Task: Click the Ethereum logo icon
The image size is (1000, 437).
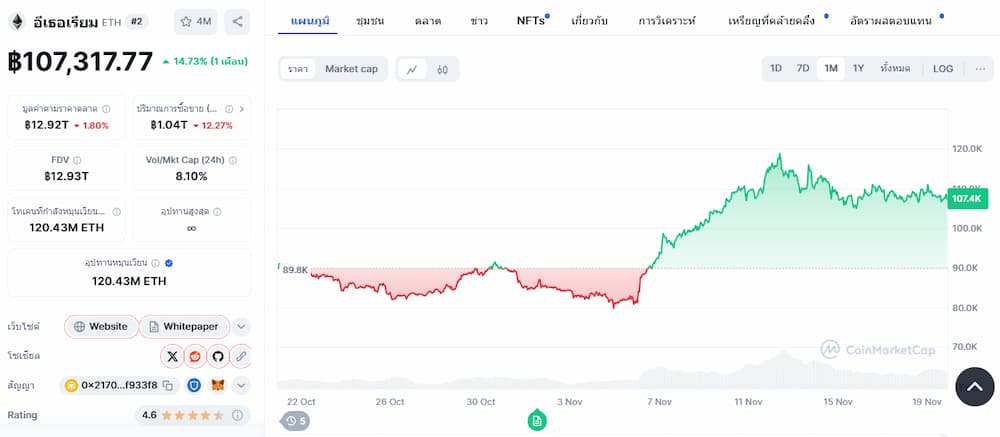Action: click(x=17, y=22)
